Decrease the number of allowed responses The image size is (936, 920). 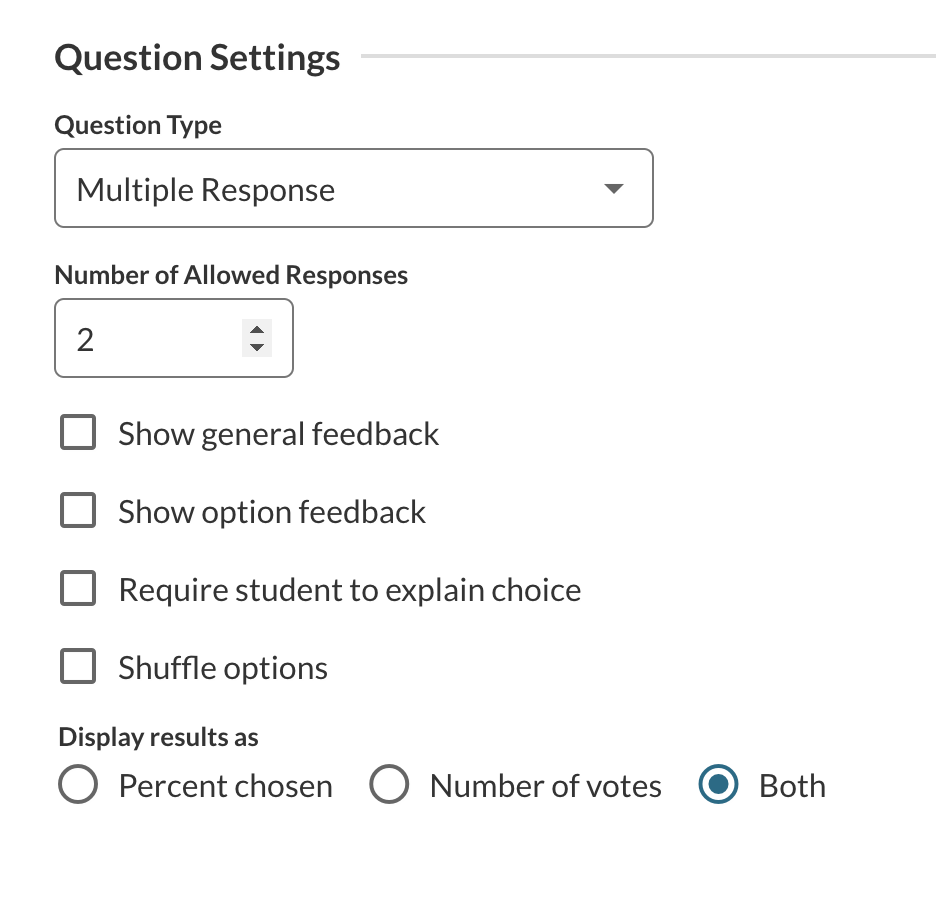click(x=257, y=348)
